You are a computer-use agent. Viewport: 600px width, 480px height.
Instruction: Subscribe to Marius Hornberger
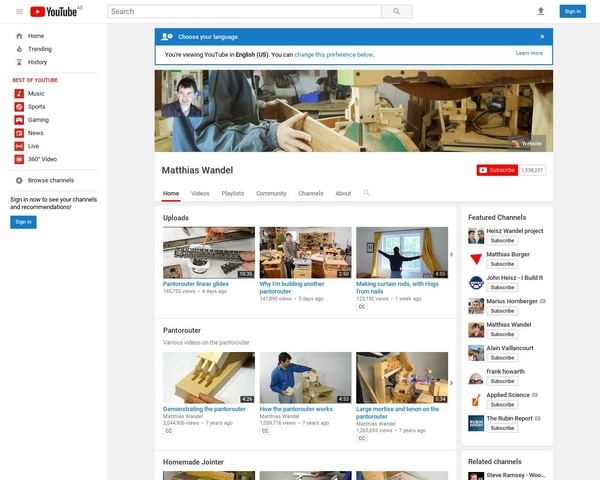pos(502,311)
